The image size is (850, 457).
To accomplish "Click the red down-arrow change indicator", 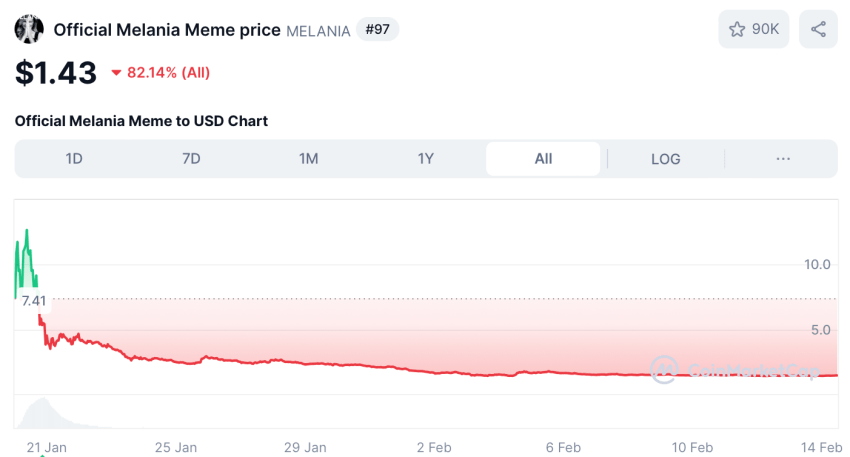I will coord(116,73).
